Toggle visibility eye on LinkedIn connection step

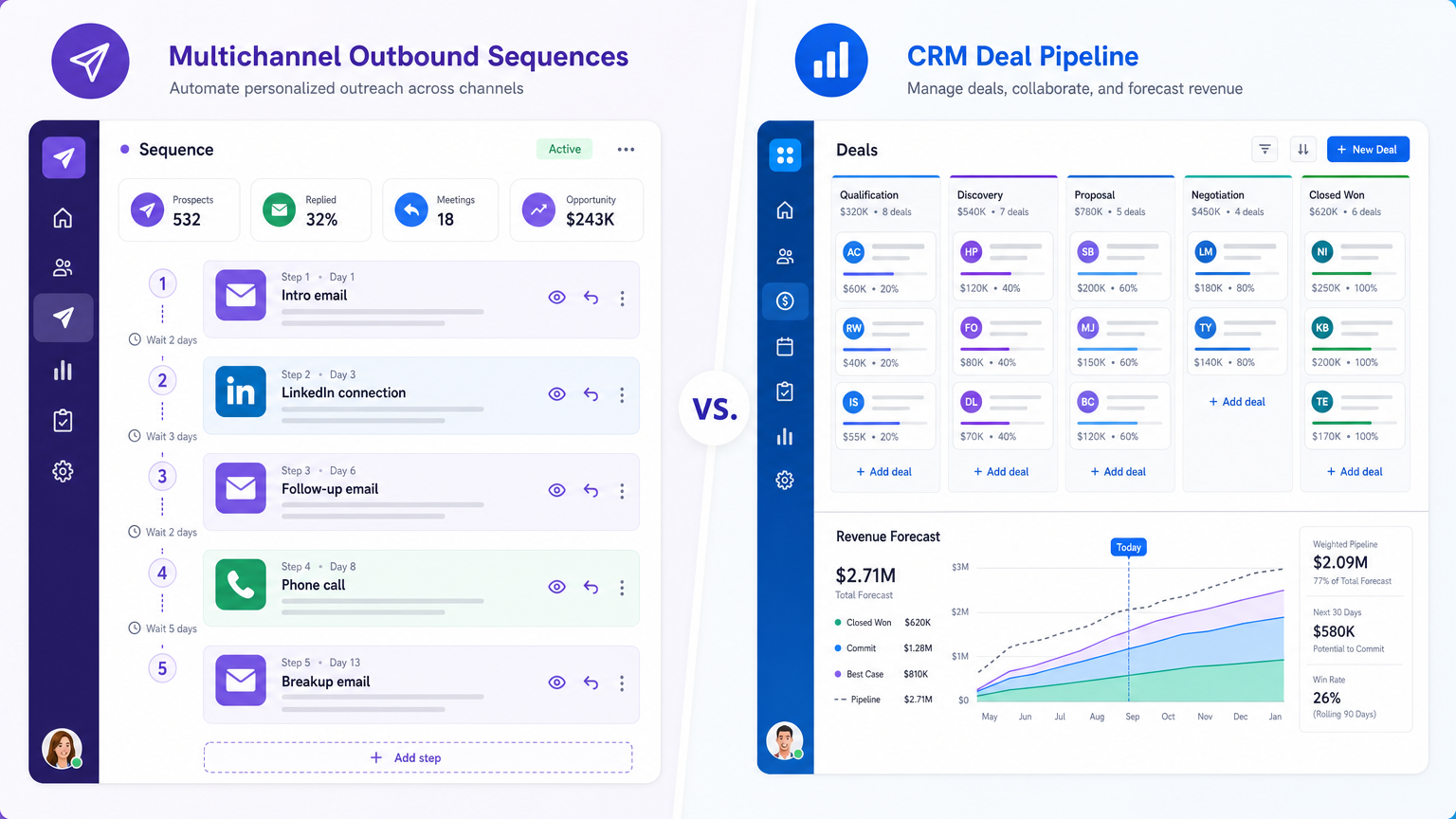point(557,394)
